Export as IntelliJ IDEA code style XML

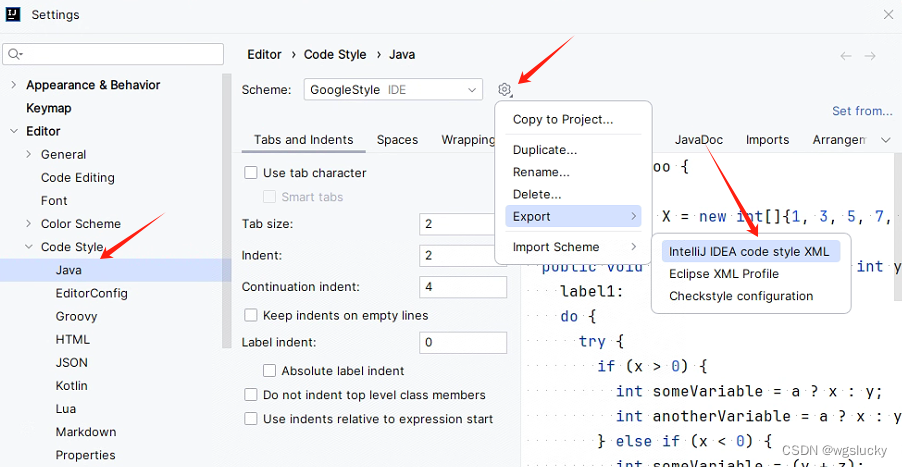point(751,251)
